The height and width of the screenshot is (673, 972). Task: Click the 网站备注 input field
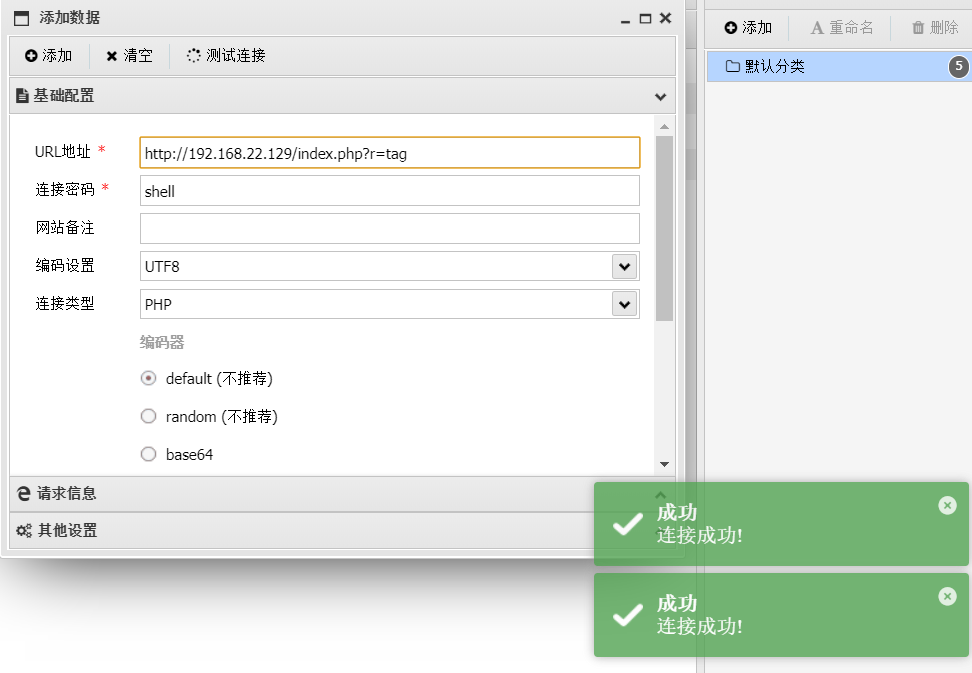click(389, 228)
